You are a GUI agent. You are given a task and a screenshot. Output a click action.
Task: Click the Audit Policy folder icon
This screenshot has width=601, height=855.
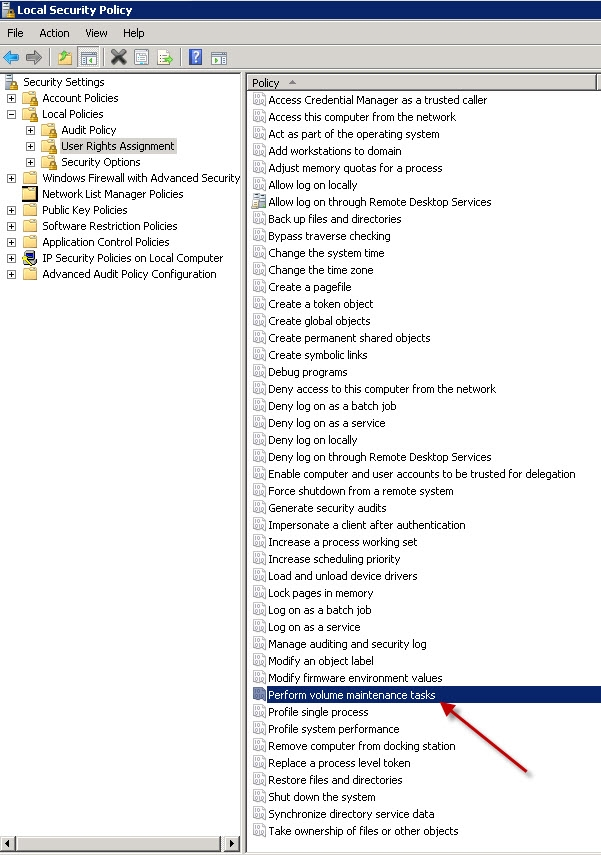49,130
